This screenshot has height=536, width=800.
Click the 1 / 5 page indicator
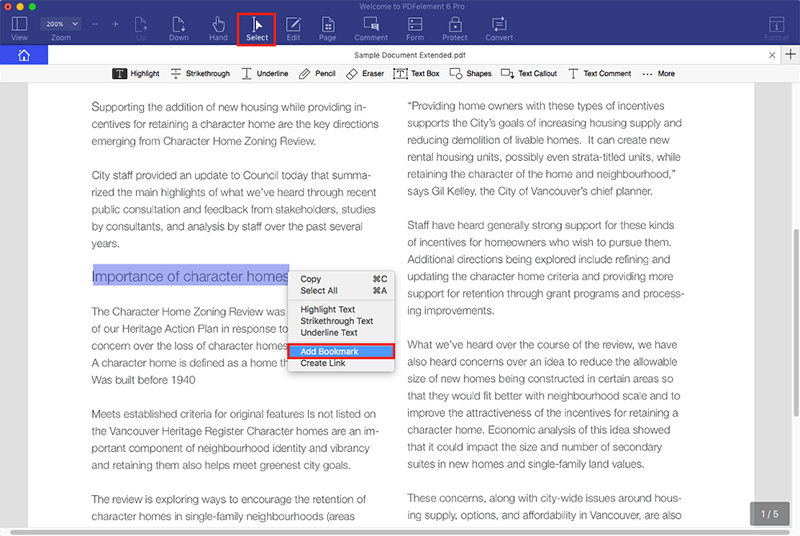(769, 514)
